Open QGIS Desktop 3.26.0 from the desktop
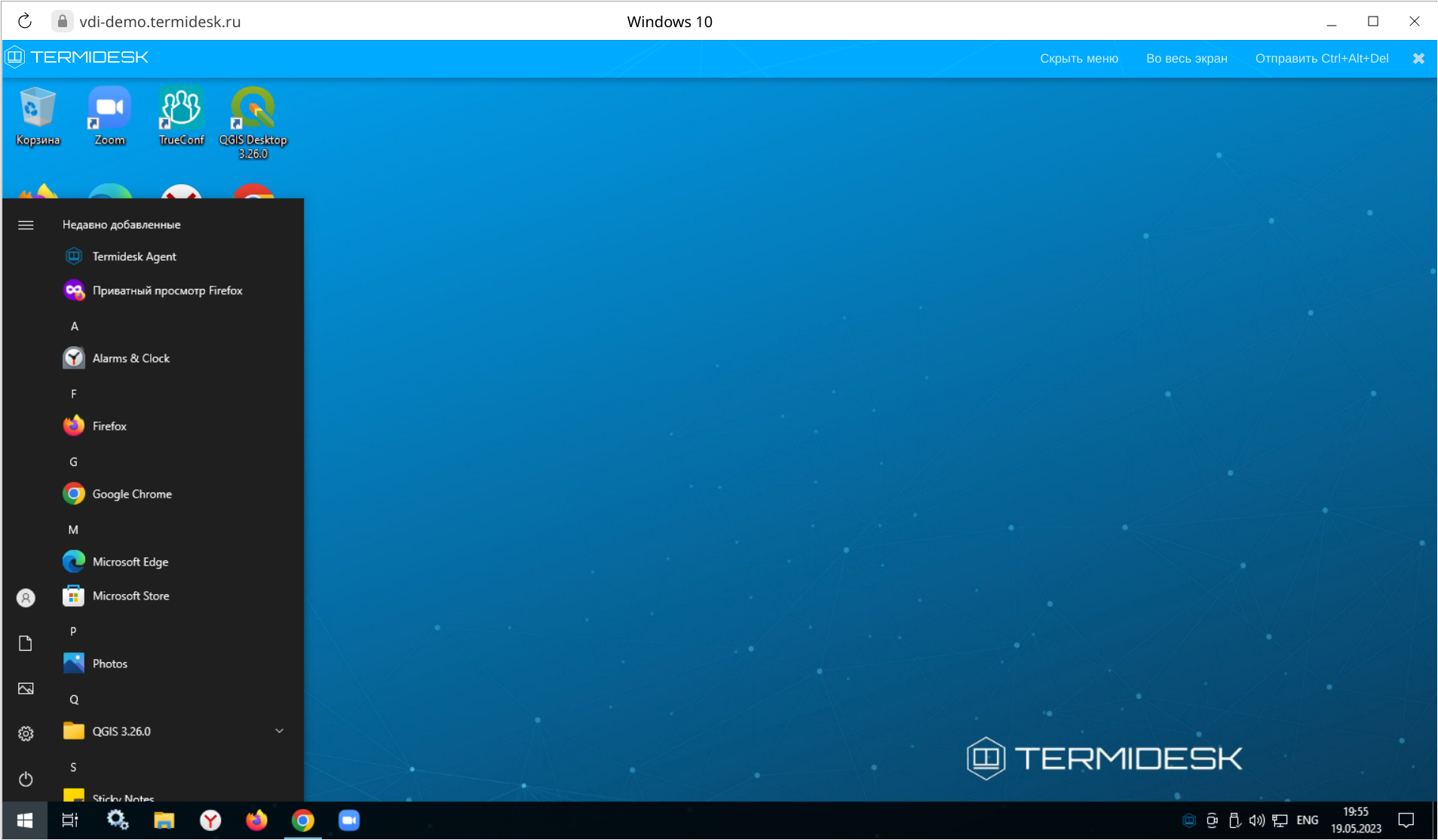Viewport: 1438px width, 840px height. (x=253, y=109)
